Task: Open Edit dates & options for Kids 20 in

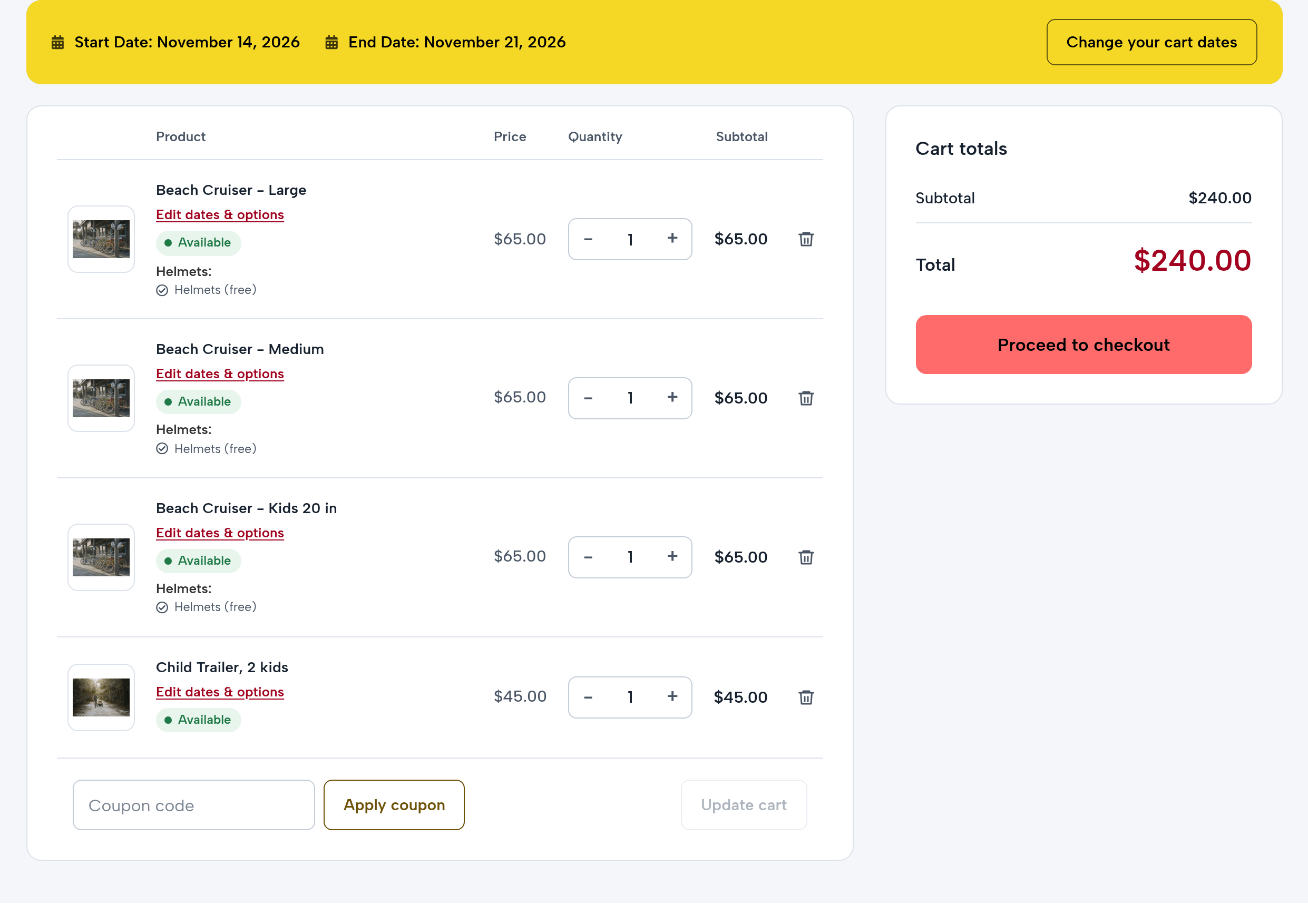Action: click(220, 533)
